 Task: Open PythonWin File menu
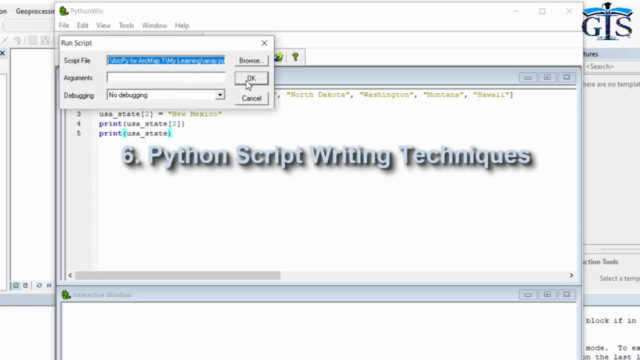point(64,25)
